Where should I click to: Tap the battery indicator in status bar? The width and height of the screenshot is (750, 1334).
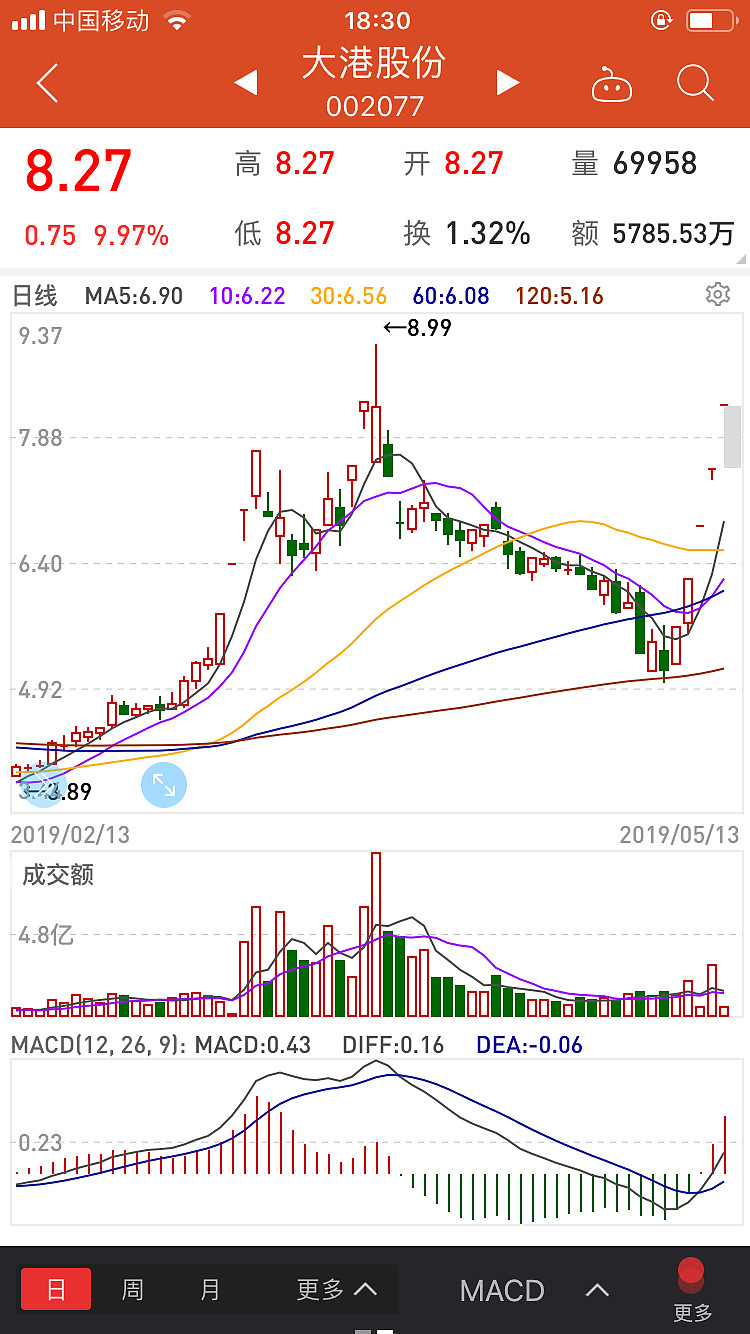point(711,20)
